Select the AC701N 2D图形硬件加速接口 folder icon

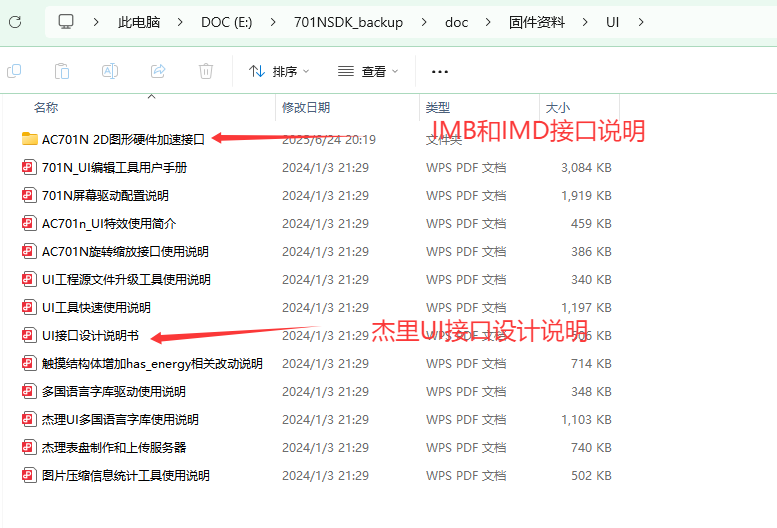click(x=30, y=139)
